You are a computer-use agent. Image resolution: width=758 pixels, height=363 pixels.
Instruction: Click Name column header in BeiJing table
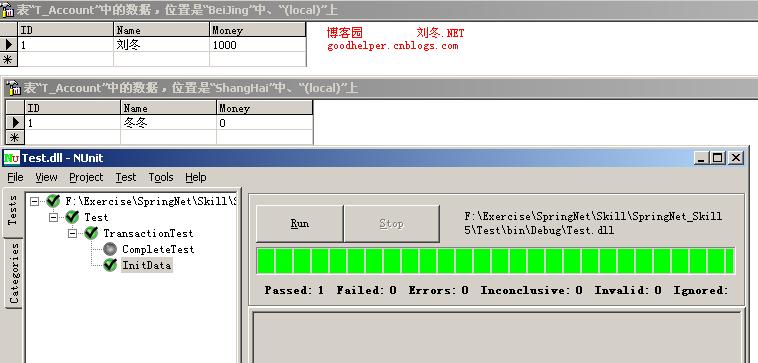coord(161,29)
